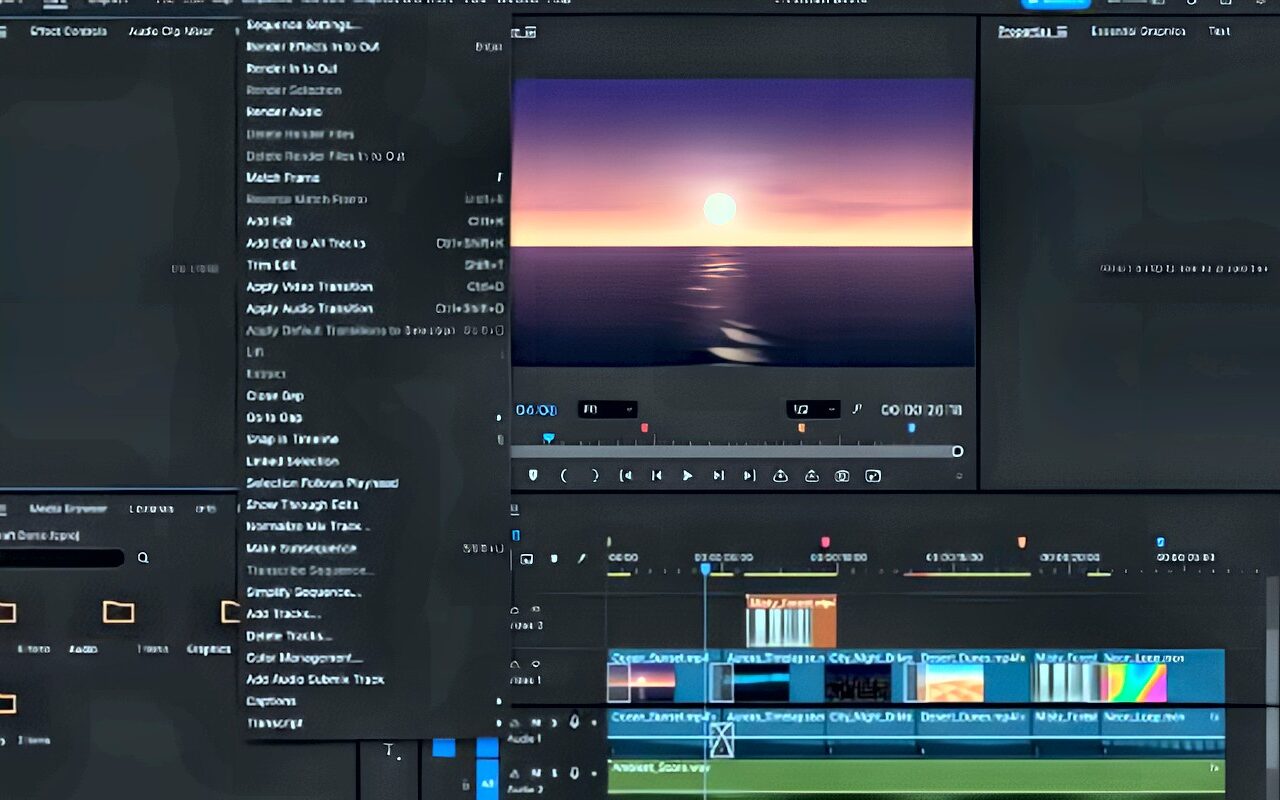
Task: Click the Project panel search magnifier icon
Action: coord(143,558)
